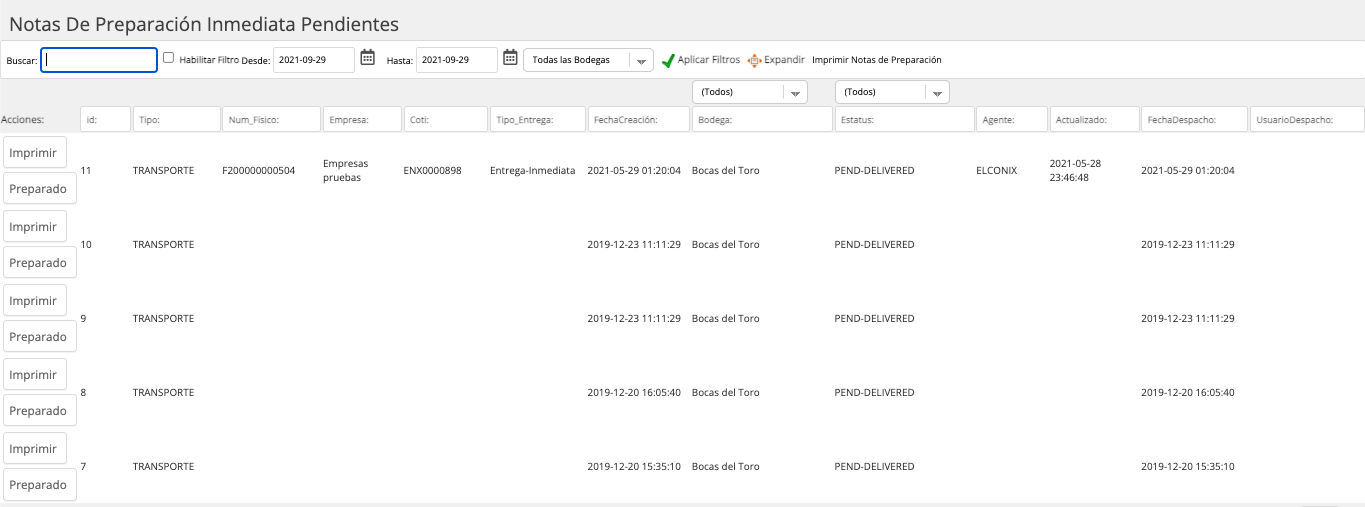Click FechaCreación 2019-12-20 16:05:40 cell
The width and height of the screenshot is (1365, 507).
tap(634, 392)
